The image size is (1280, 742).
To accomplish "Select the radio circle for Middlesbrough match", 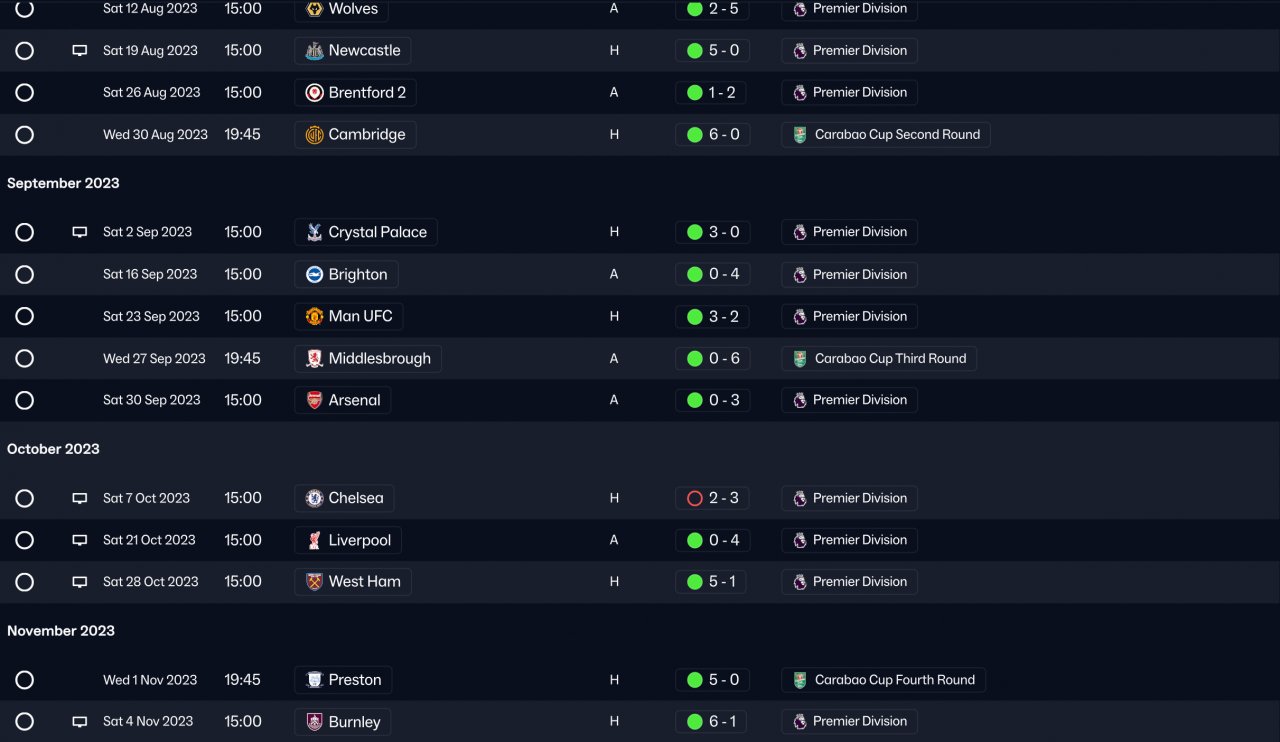I will click(x=25, y=359).
